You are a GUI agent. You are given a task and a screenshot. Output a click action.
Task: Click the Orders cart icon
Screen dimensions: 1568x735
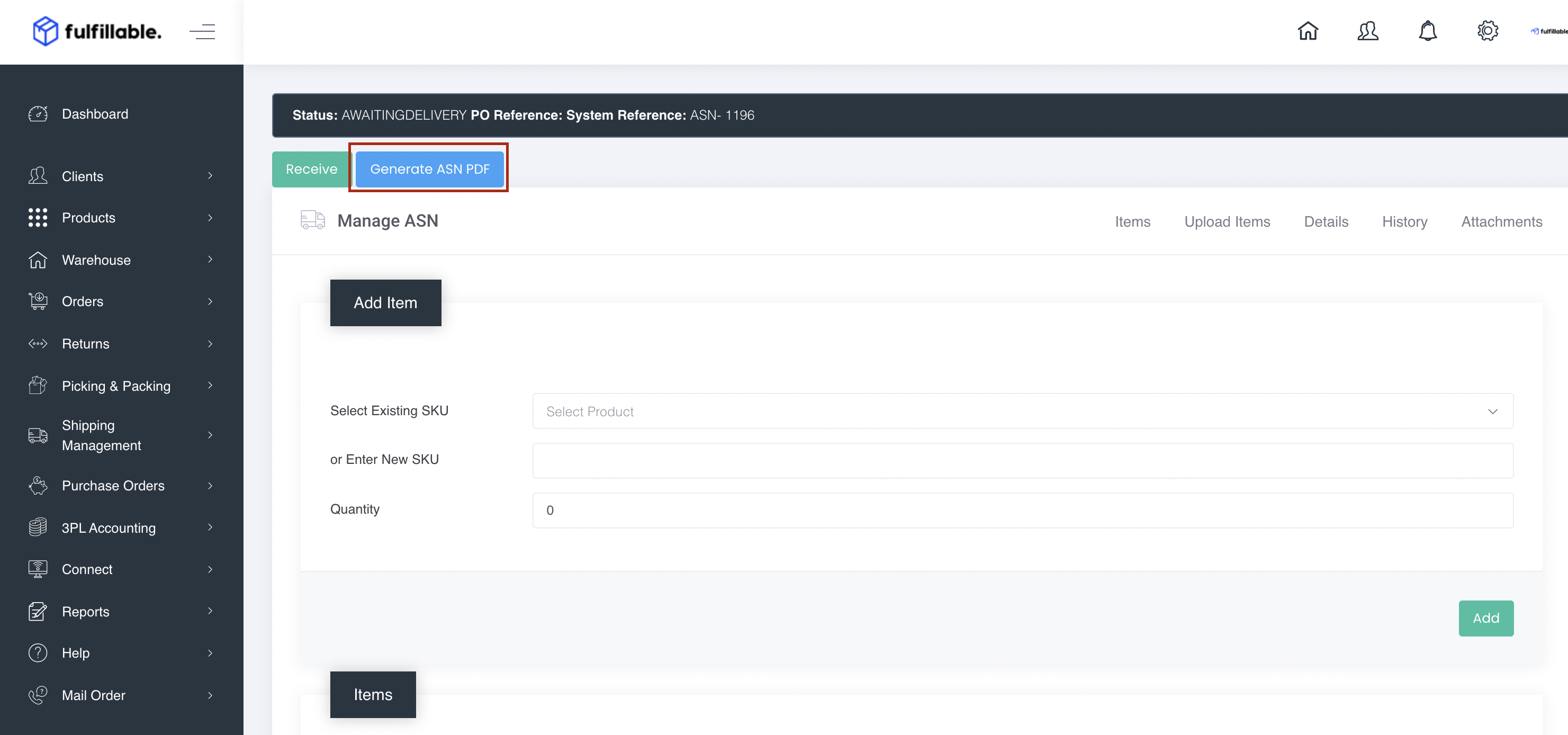pos(38,301)
